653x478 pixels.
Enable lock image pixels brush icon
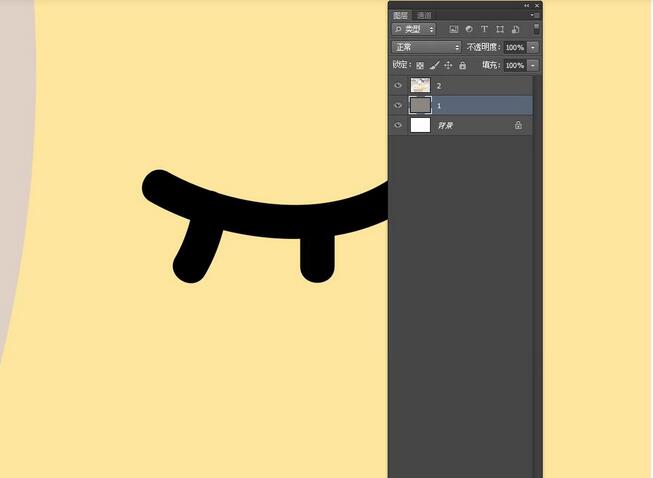(434, 65)
